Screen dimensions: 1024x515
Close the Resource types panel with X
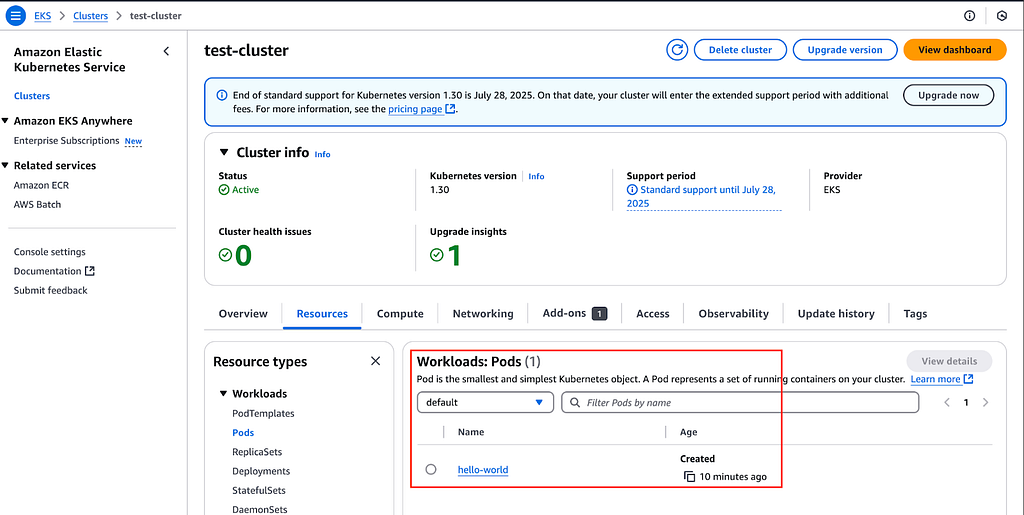click(x=375, y=361)
